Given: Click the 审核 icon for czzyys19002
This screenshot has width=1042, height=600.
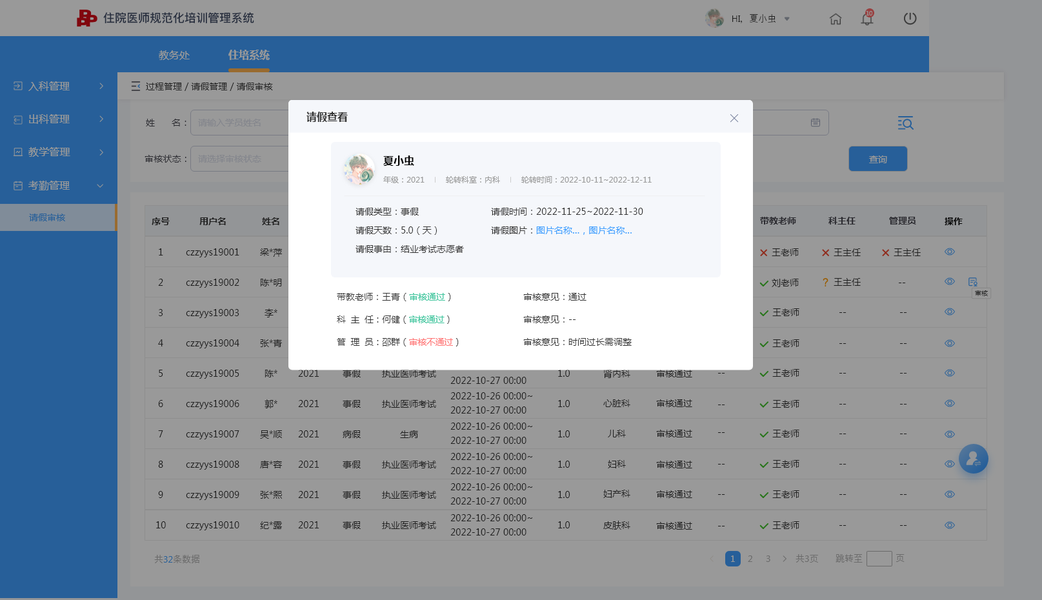Looking at the screenshot, I should pos(973,282).
